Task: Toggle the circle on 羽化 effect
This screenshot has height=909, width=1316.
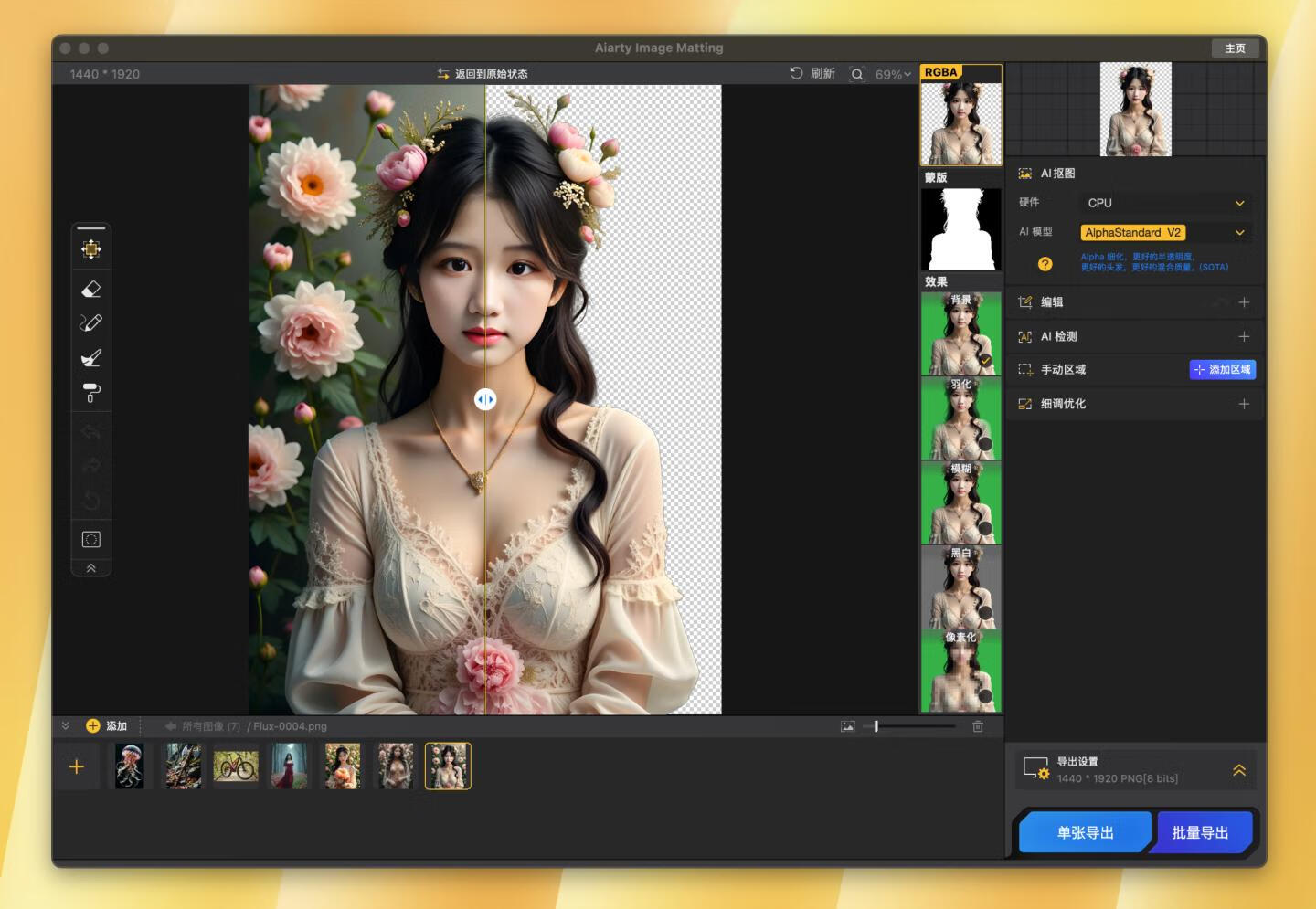Action: (x=986, y=444)
